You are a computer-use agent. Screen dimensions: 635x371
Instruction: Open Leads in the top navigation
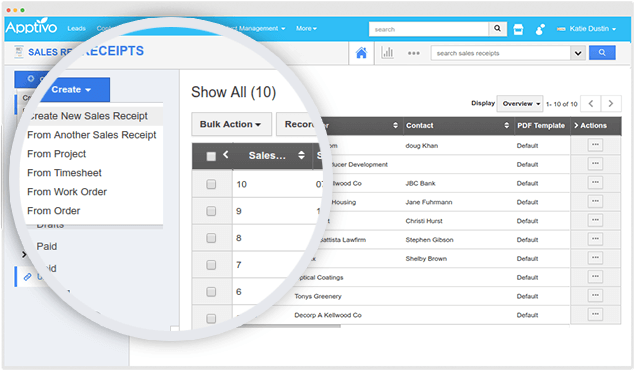[76, 28]
